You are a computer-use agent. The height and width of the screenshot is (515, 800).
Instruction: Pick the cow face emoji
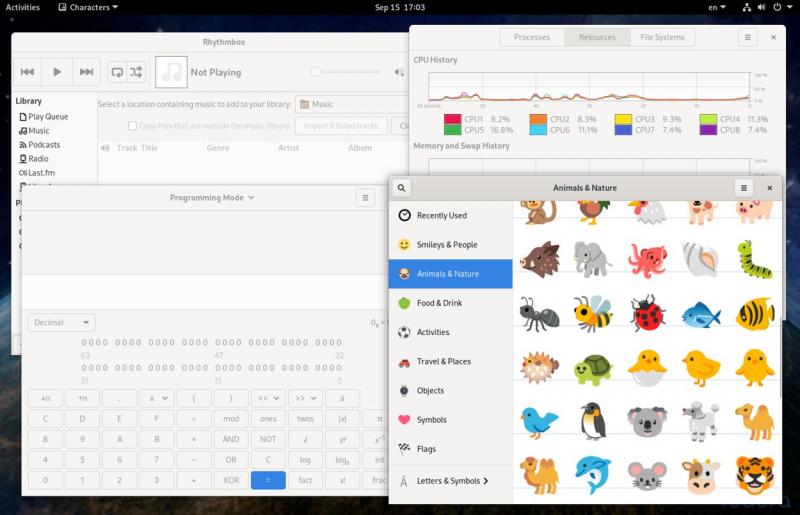point(701,476)
